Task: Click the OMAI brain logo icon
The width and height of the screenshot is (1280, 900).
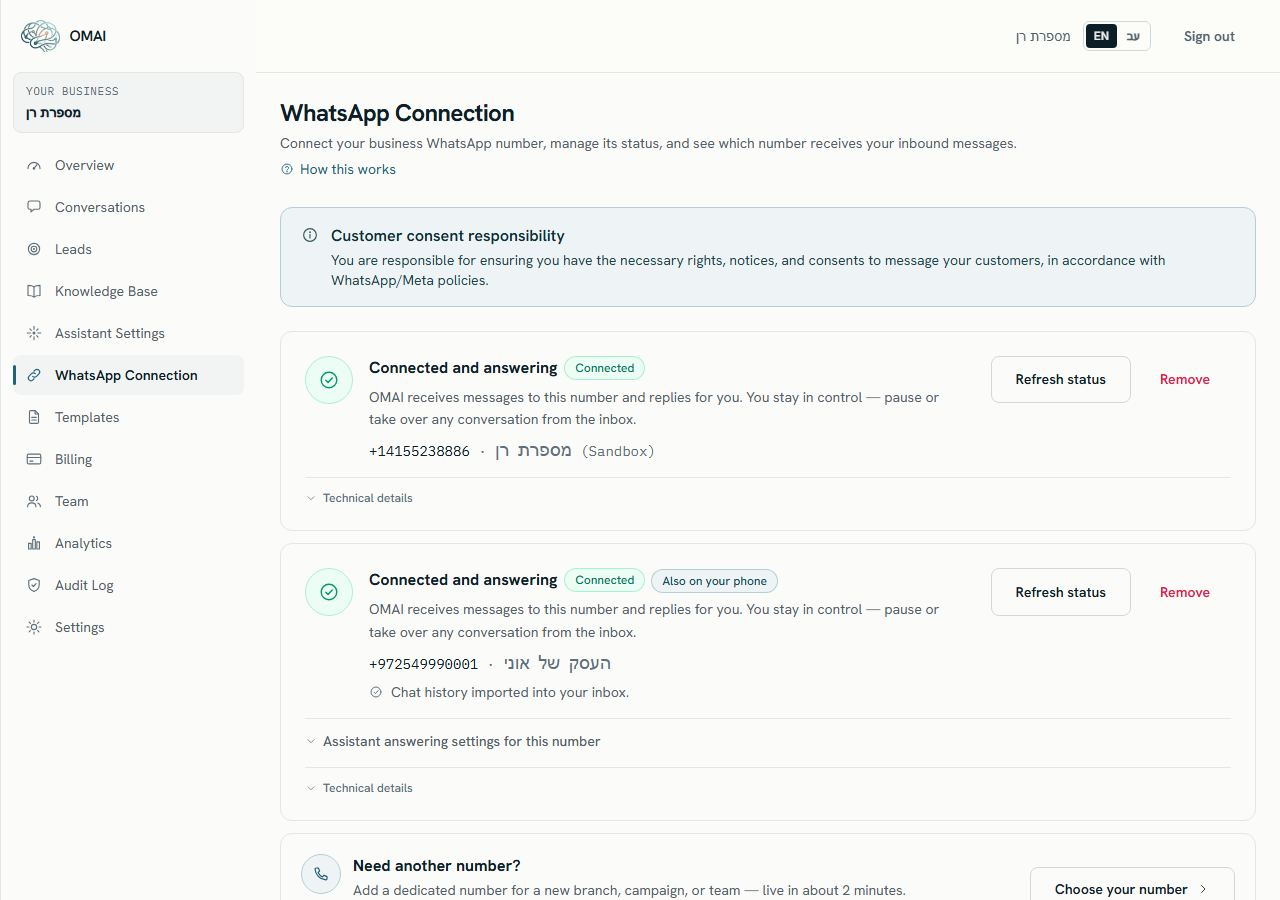Action: coord(40,36)
